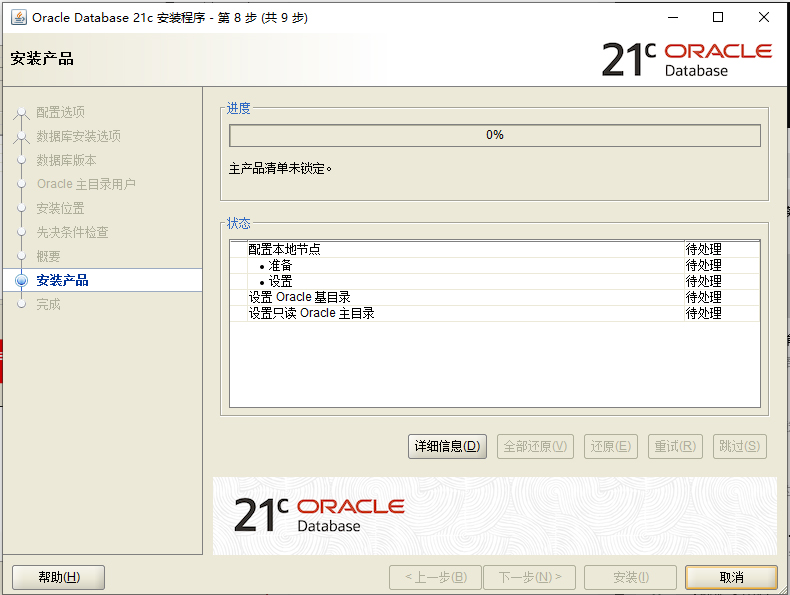The width and height of the screenshot is (790, 595).
Task: Click the 详细信息(D) button
Action: tap(447, 446)
